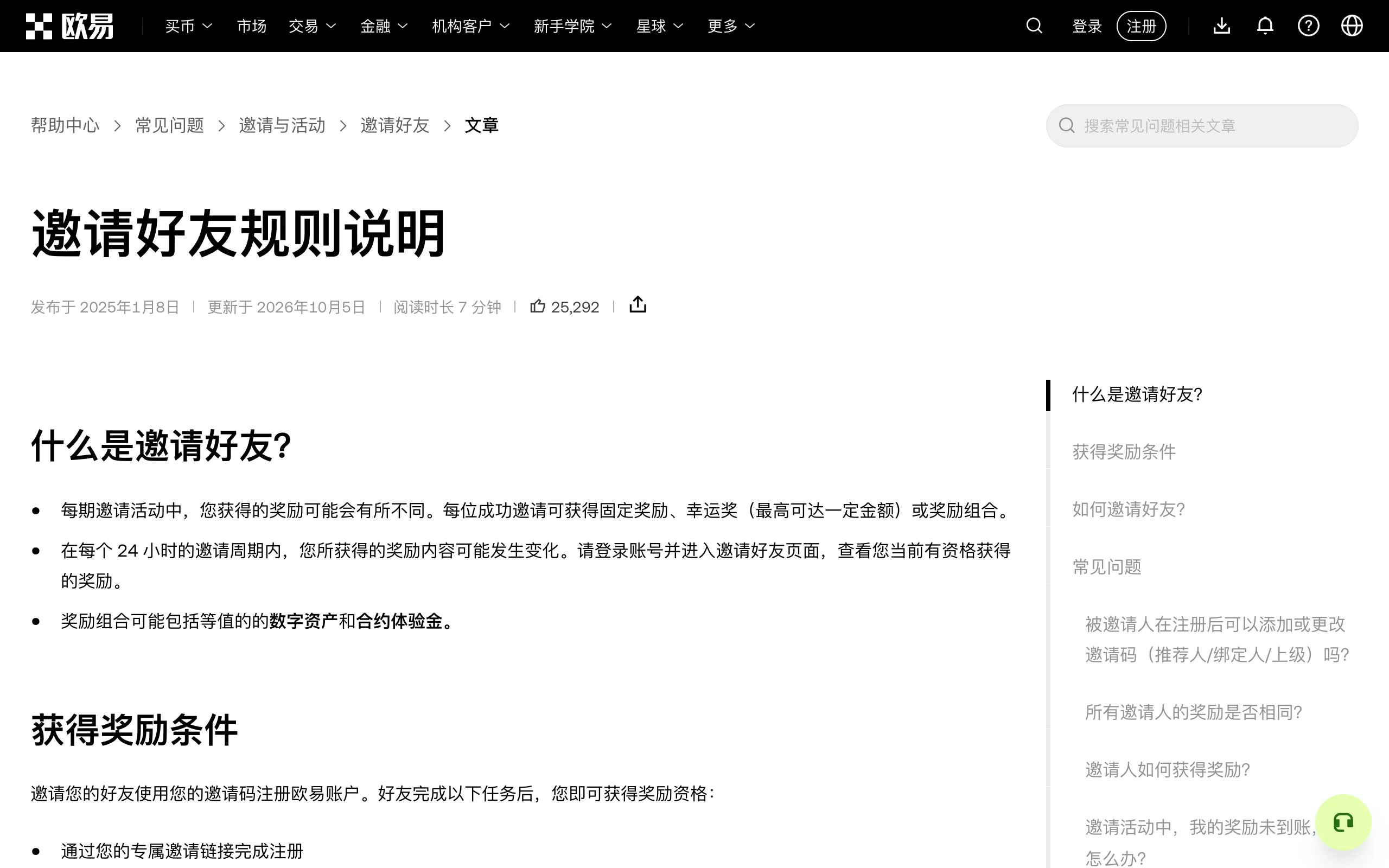Go to 邀请与活动 breadcrumb
Viewport: 1389px width, 868px height.
pos(282,125)
